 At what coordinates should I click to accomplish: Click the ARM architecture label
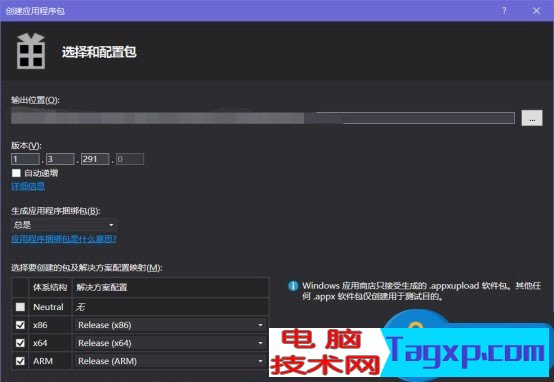click(x=43, y=361)
